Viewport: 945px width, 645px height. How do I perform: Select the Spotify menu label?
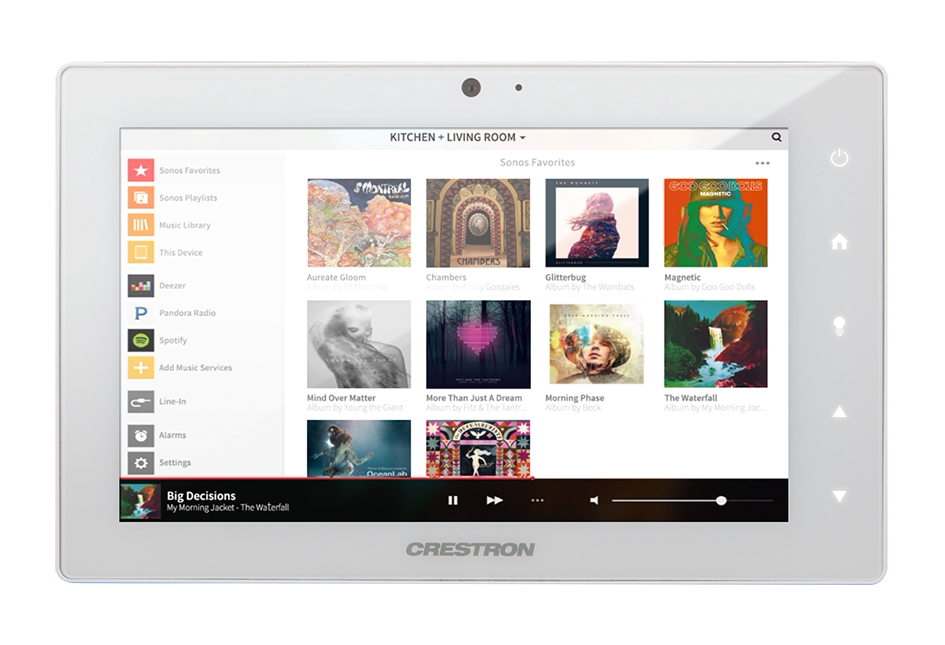pos(173,341)
